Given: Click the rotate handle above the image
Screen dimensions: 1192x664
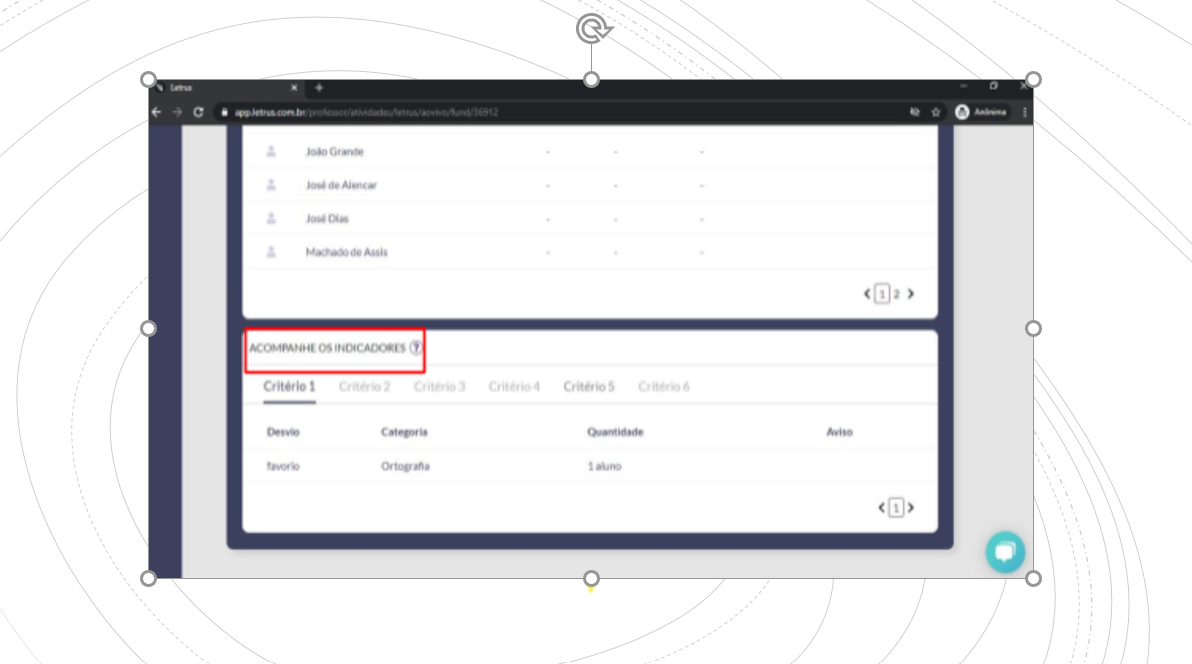Looking at the screenshot, I should click(x=593, y=29).
